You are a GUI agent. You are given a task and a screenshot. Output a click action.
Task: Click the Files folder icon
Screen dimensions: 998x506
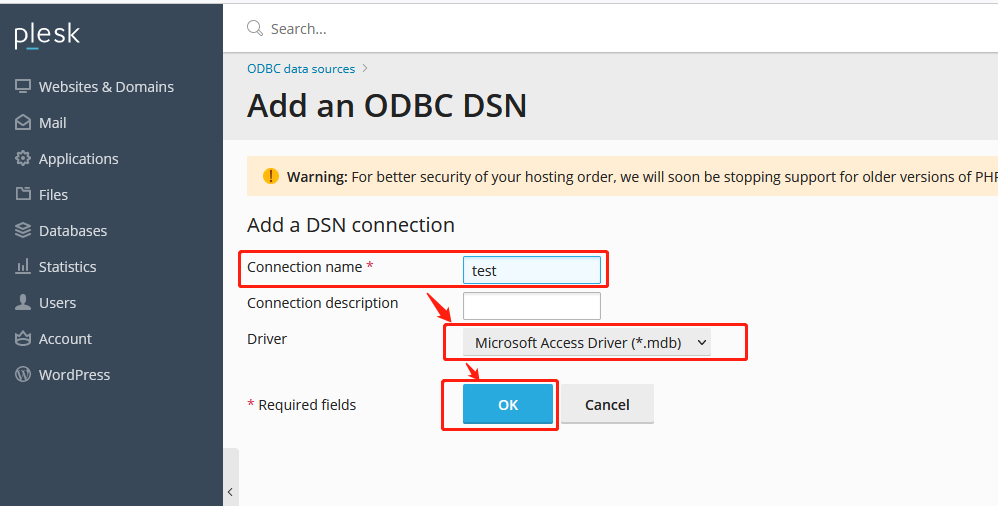23,195
